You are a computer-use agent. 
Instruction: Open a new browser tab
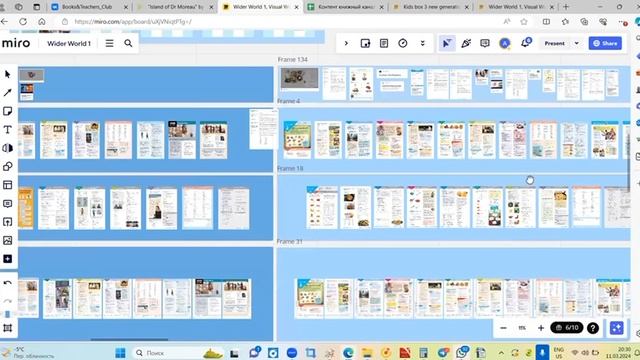click(x=566, y=7)
